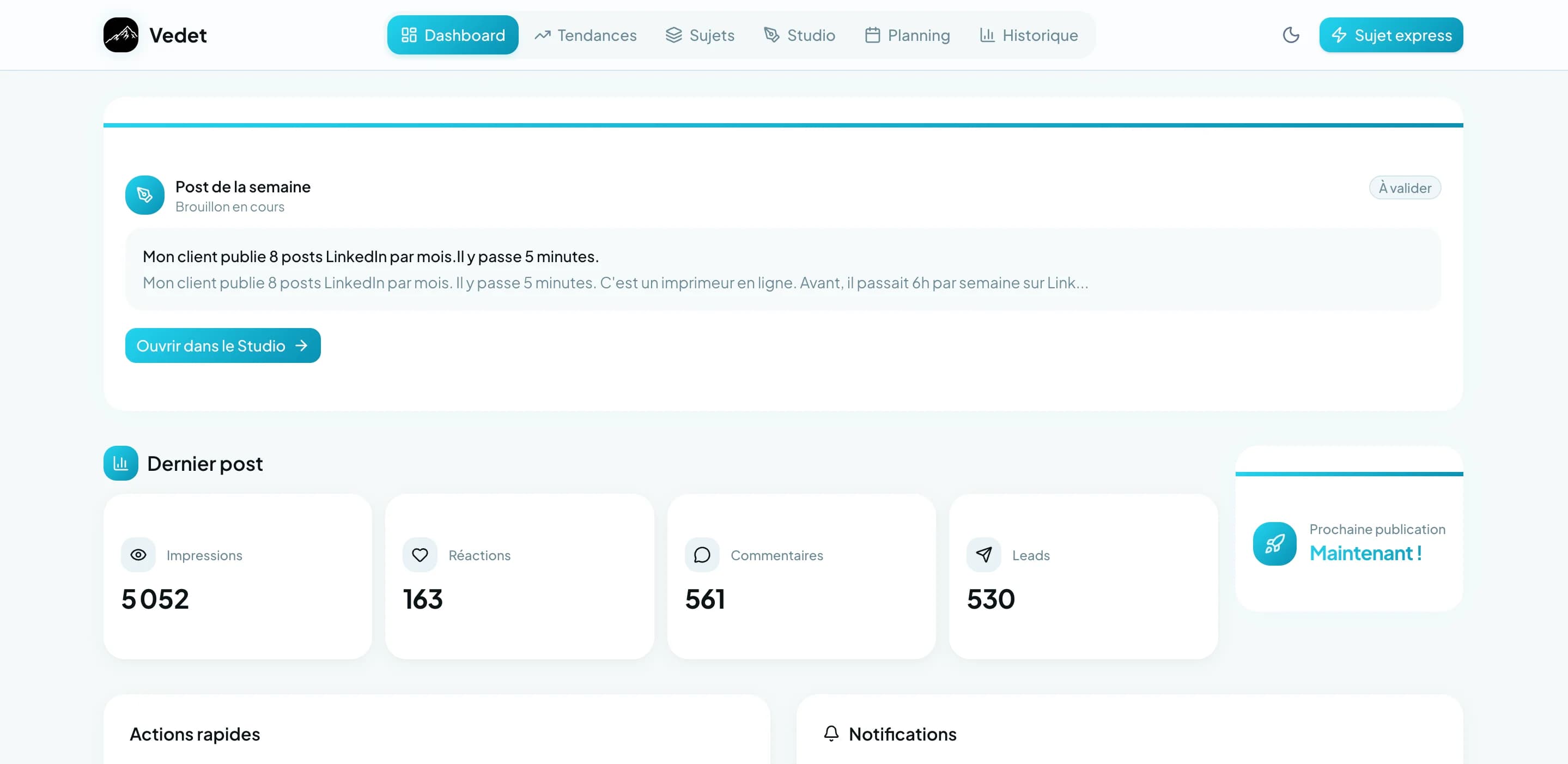
Task: Click the rocket icon next to Prochaine publication
Action: (1273, 544)
